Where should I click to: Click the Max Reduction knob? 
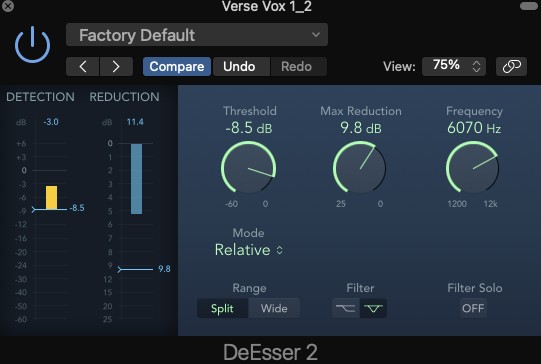tap(360, 167)
